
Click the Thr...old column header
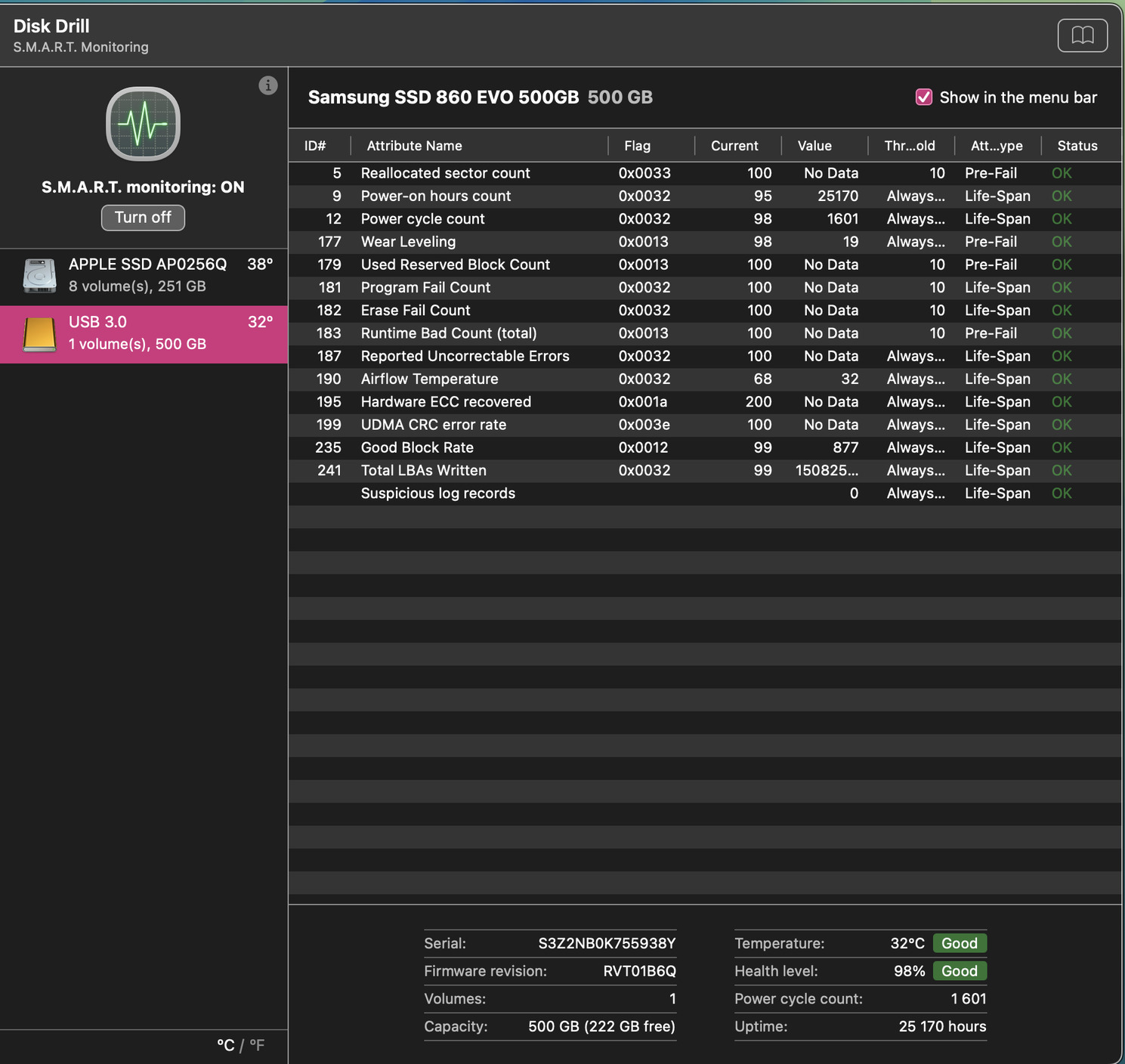point(910,146)
